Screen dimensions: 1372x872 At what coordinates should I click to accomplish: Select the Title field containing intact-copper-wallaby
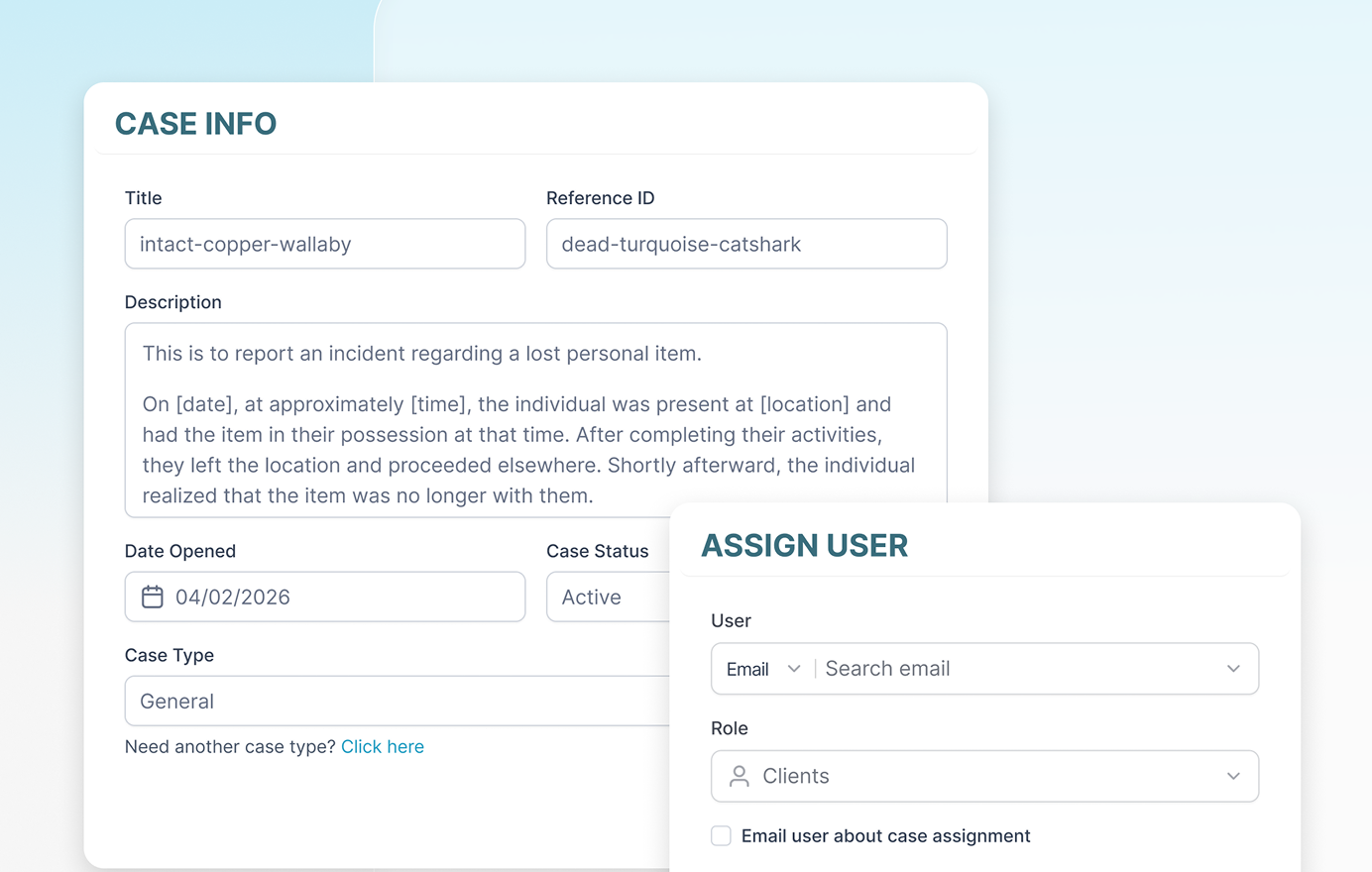point(325,244)
